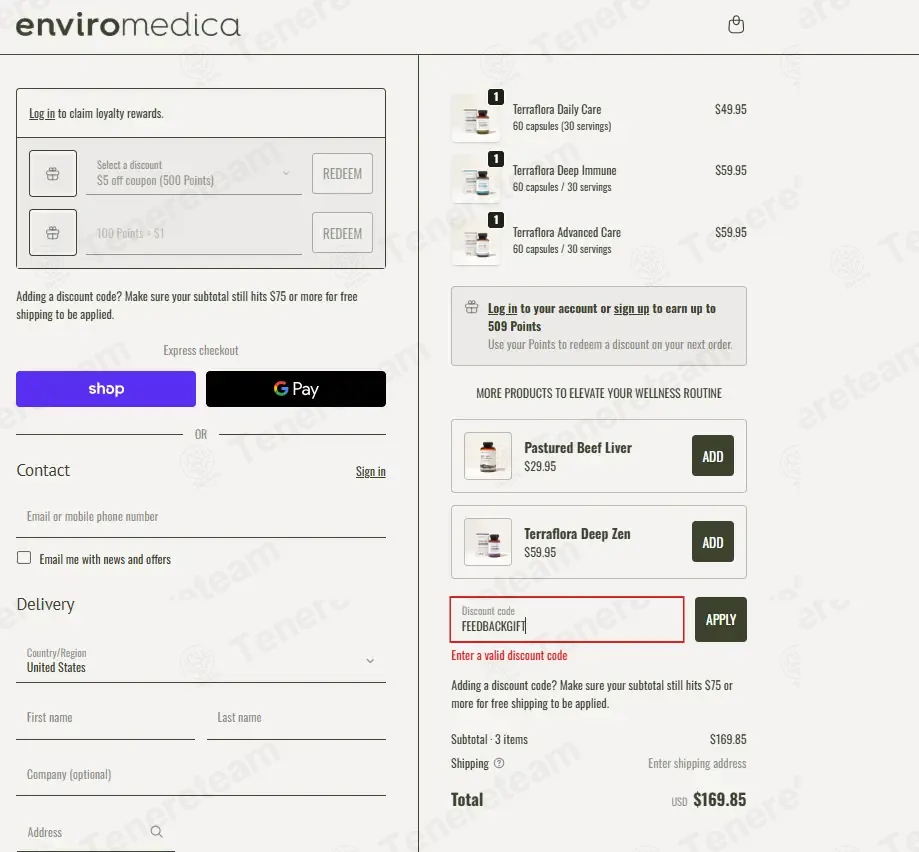Click Log in link in points banner

(502, 308)
